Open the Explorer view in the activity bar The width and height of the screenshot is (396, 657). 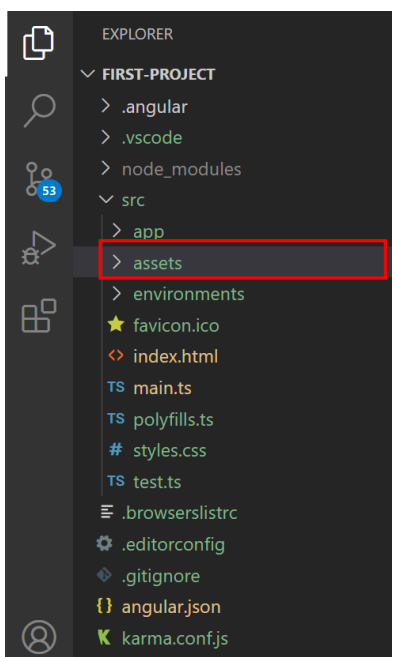click(x=39, y=43)
